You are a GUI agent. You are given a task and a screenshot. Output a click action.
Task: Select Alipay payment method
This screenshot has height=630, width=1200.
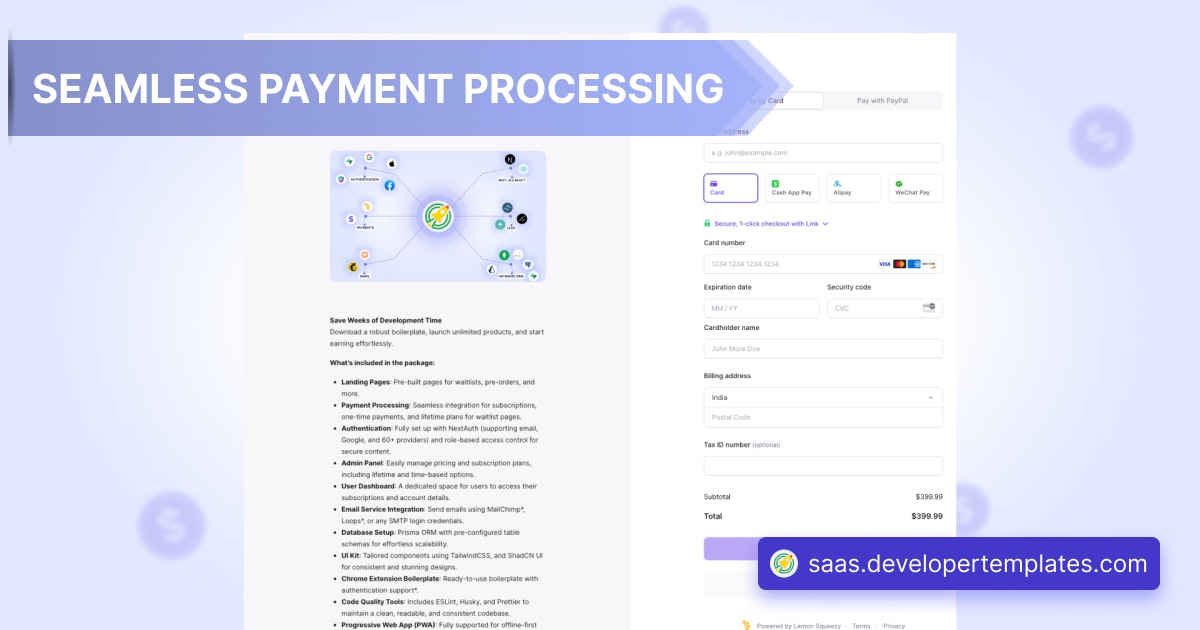[854, 188]
